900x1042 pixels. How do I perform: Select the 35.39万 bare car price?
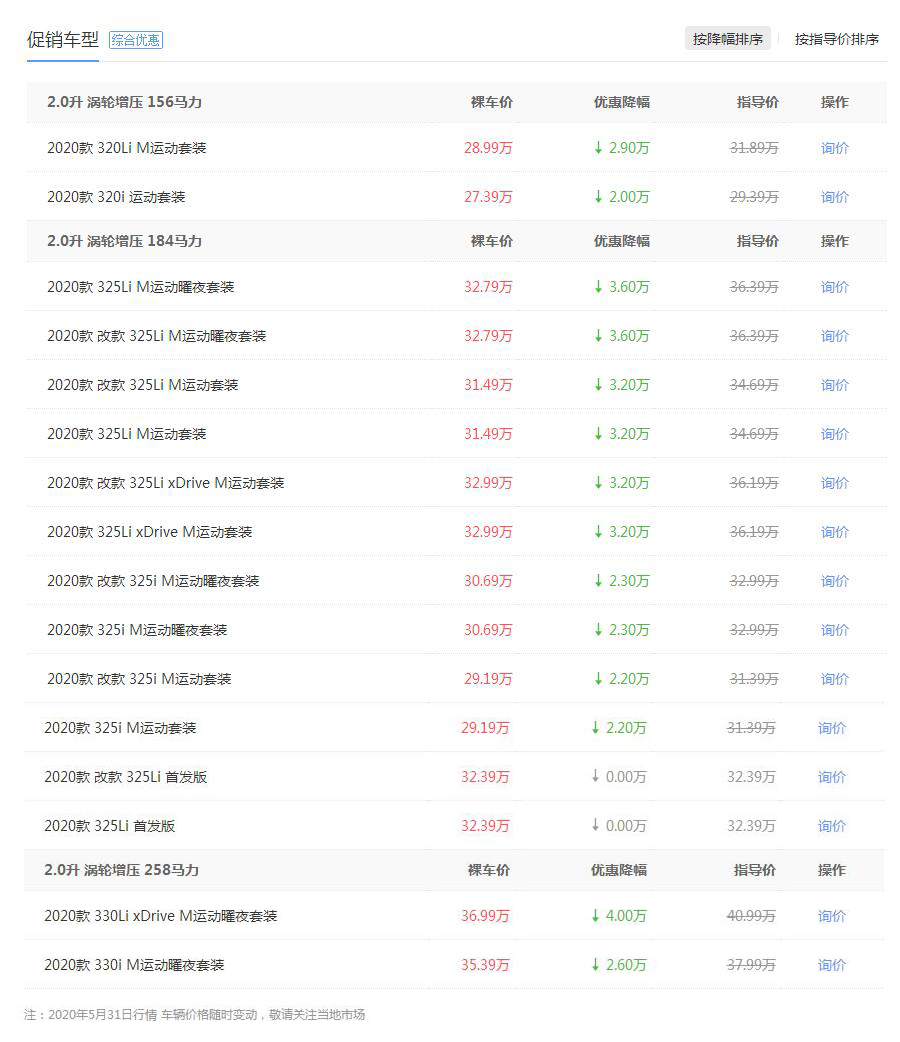tap(485, 965)
